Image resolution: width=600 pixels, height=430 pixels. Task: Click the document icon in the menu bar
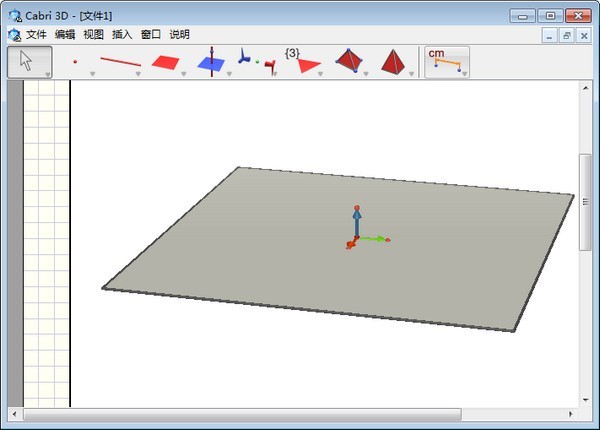[15, 35]
